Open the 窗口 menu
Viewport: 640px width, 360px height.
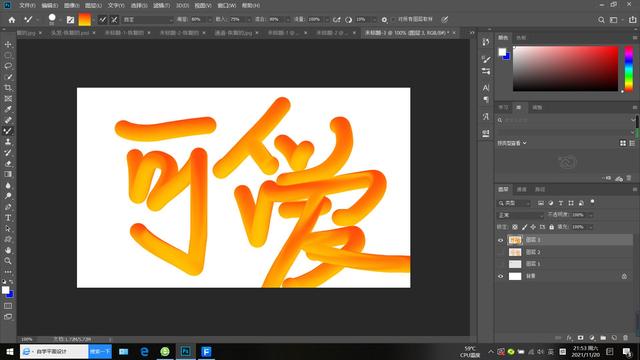tap(227, 5)
